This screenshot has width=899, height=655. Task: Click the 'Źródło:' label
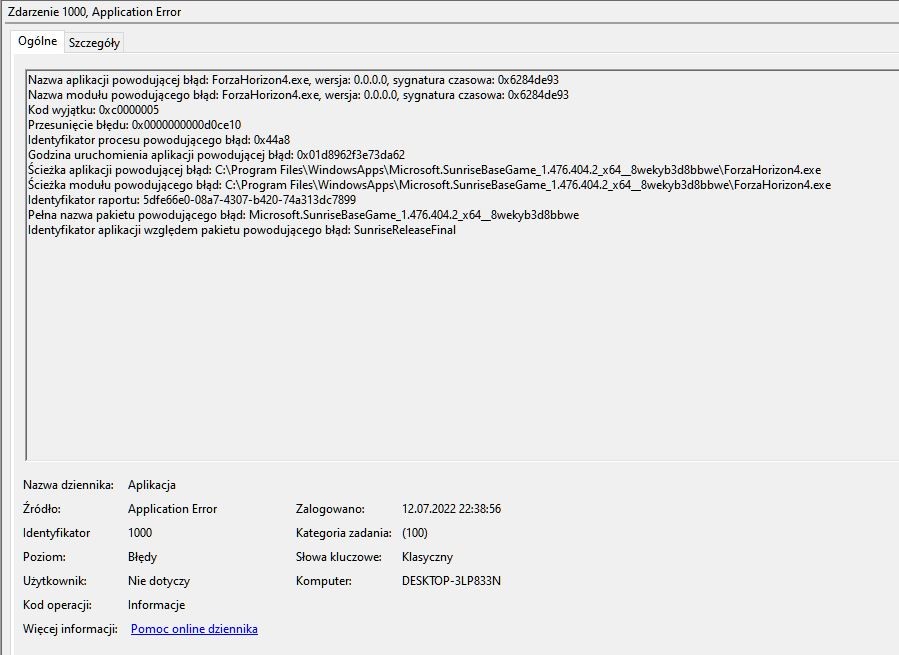coord(41,509)
